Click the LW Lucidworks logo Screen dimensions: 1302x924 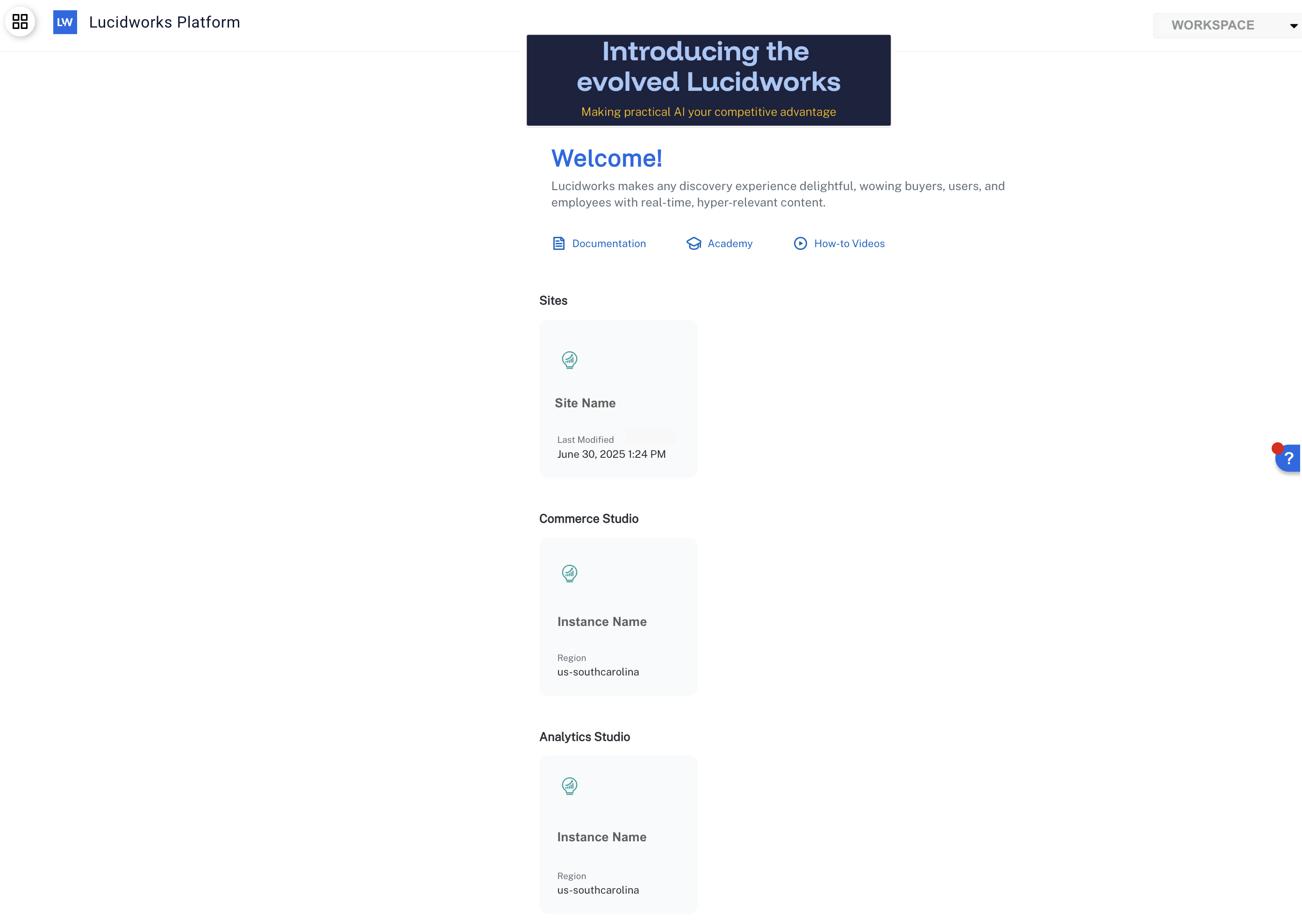coord(65,22)
